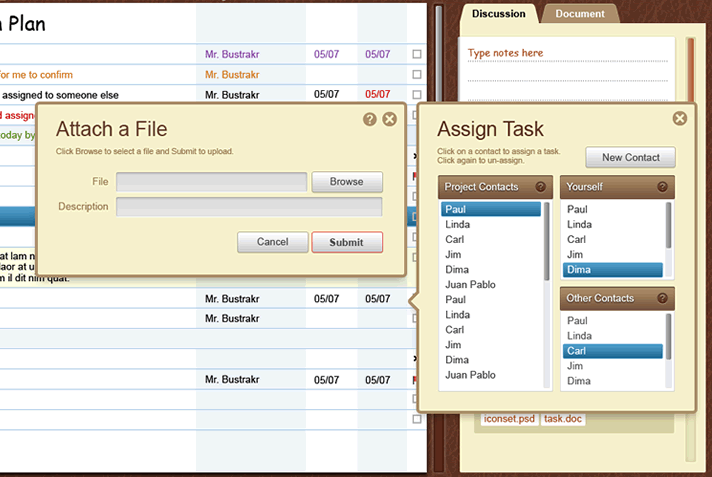This screenshot has width=712, height=477.
Task: Toggle checkbox on 'assigned to someone else' row
Action: (417, 95)
